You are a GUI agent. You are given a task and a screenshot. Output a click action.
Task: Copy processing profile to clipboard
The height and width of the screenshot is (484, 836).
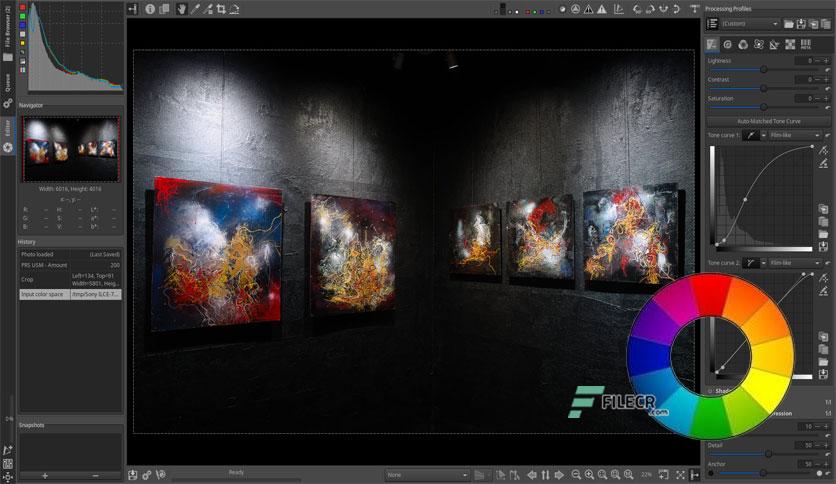pyautogui.click(x=813, y=24)
